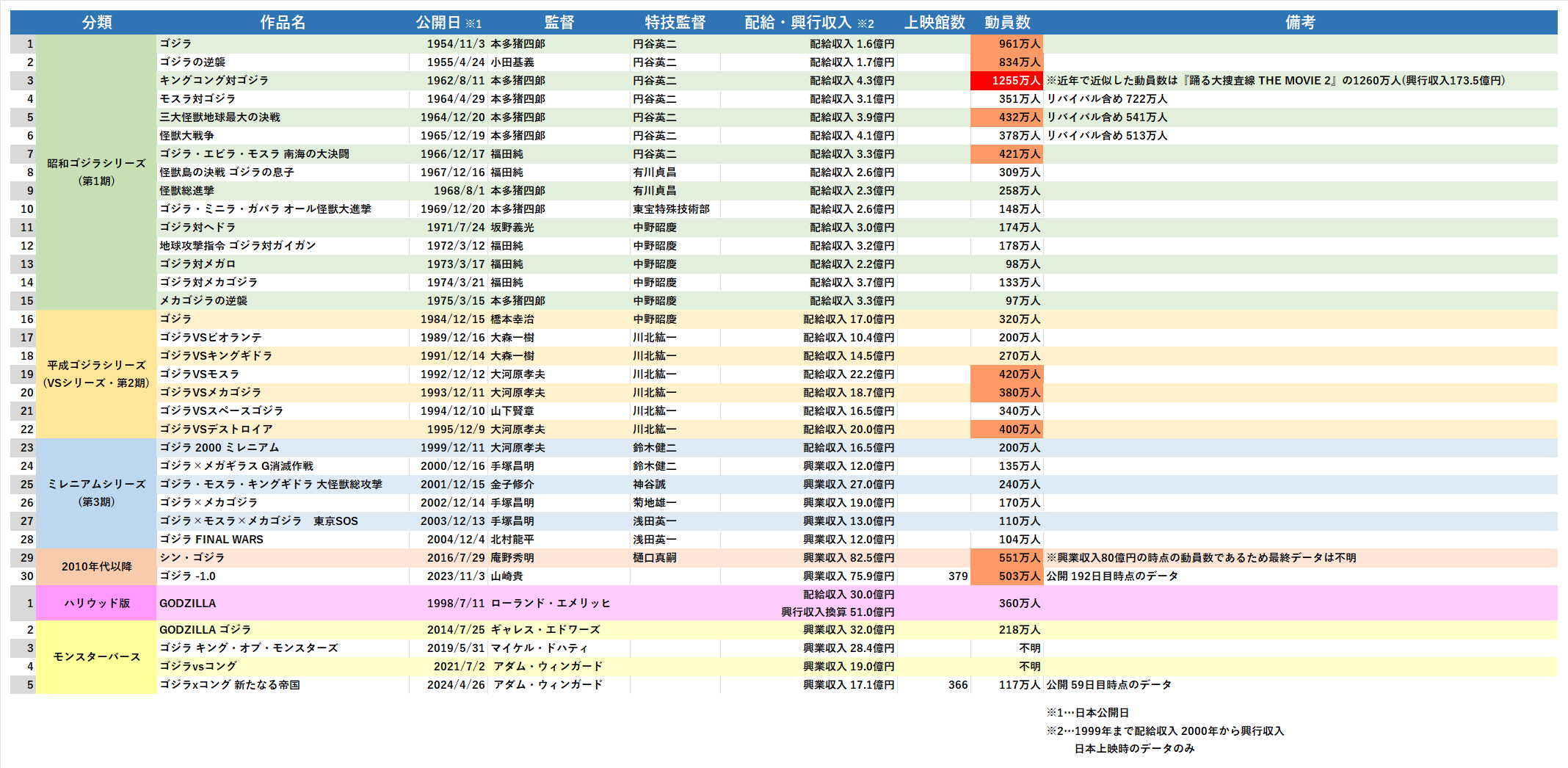Select the 上映館数 column header
This screenshot has width=1568, height=768.
934,23
